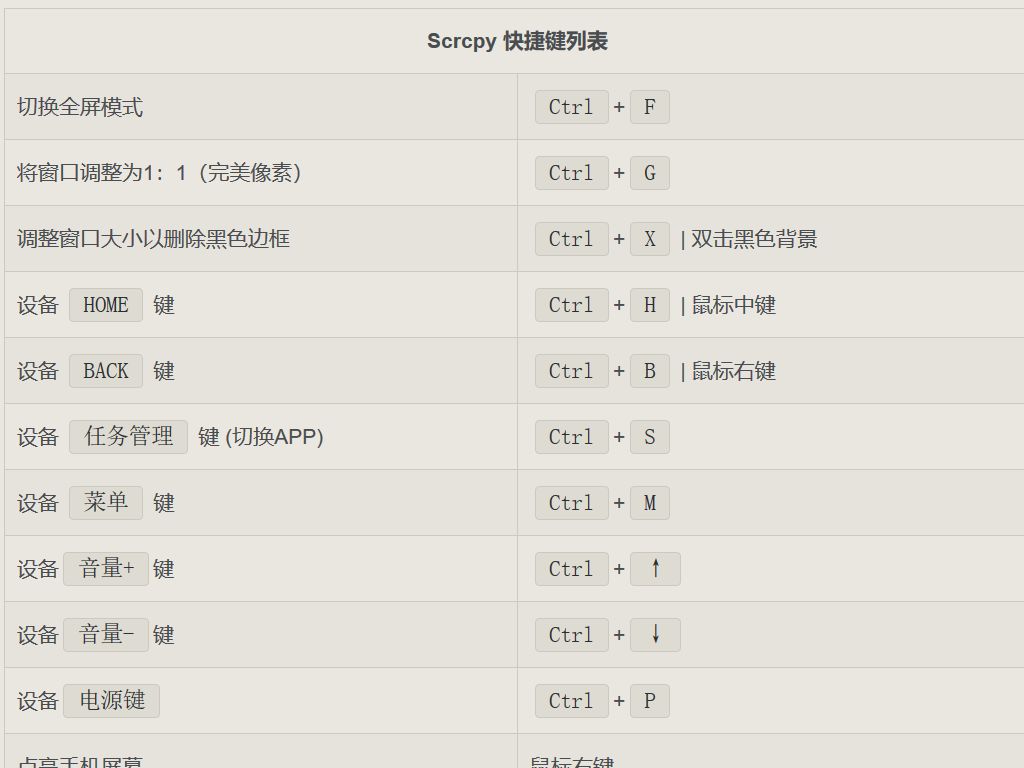
Task: Click the 电源键 key label
Action: pyautogui.click(x=111, y=701)
